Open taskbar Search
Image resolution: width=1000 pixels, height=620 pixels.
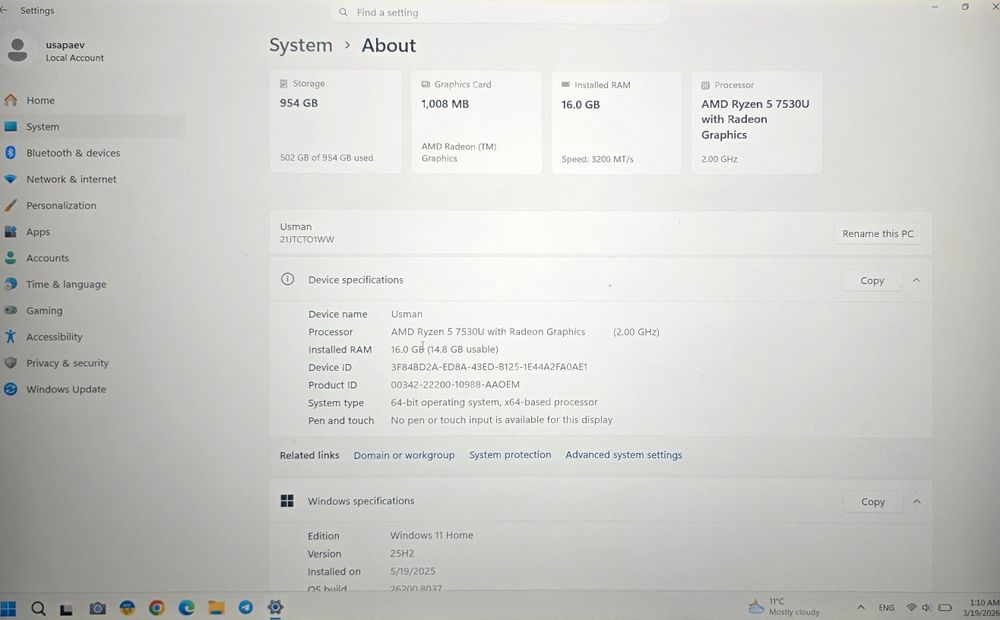tap(38, 608)
